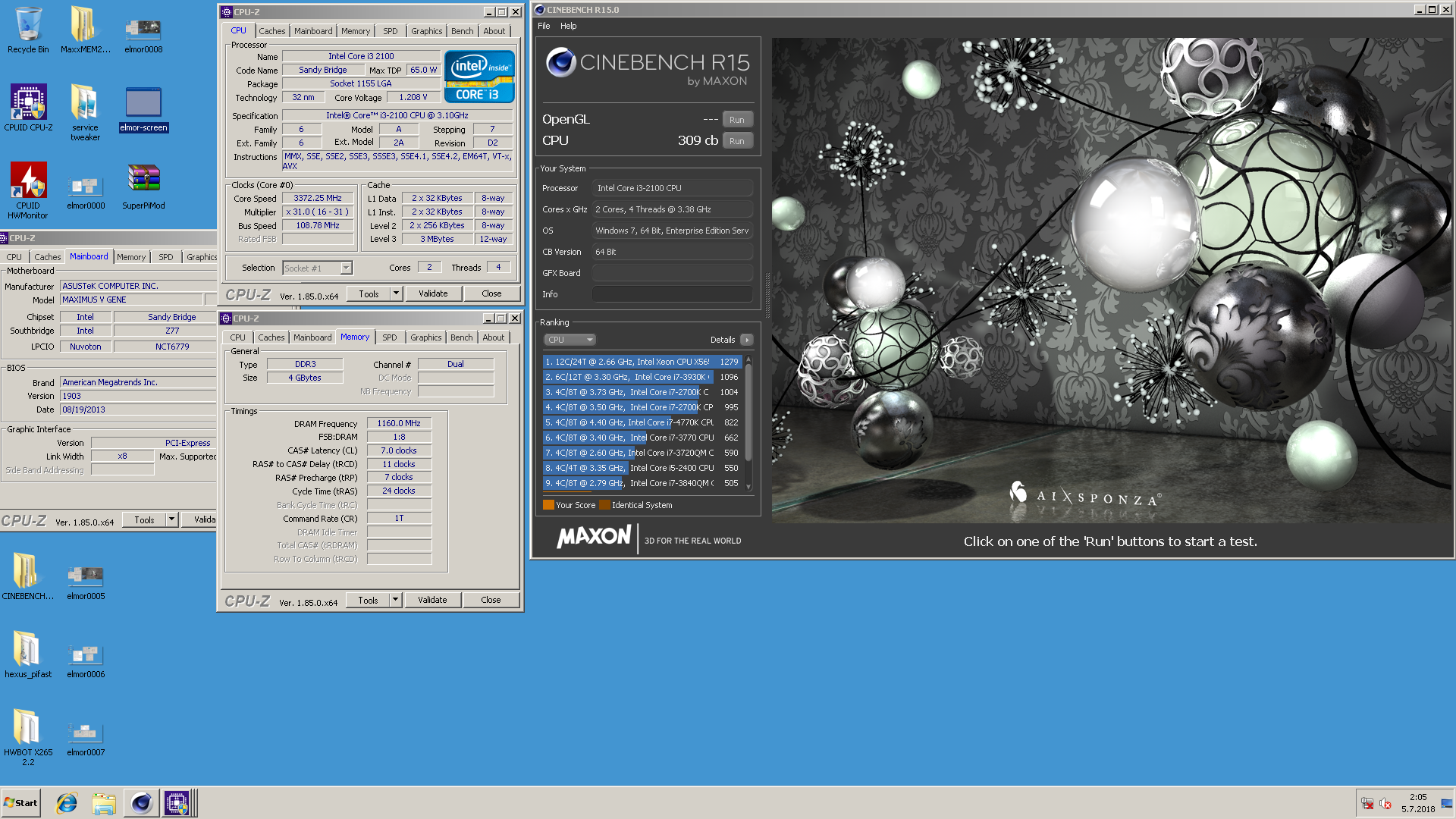Click the Identical System brown color swatch
This screenshot has width=1456, height=819.
(604, 505)
